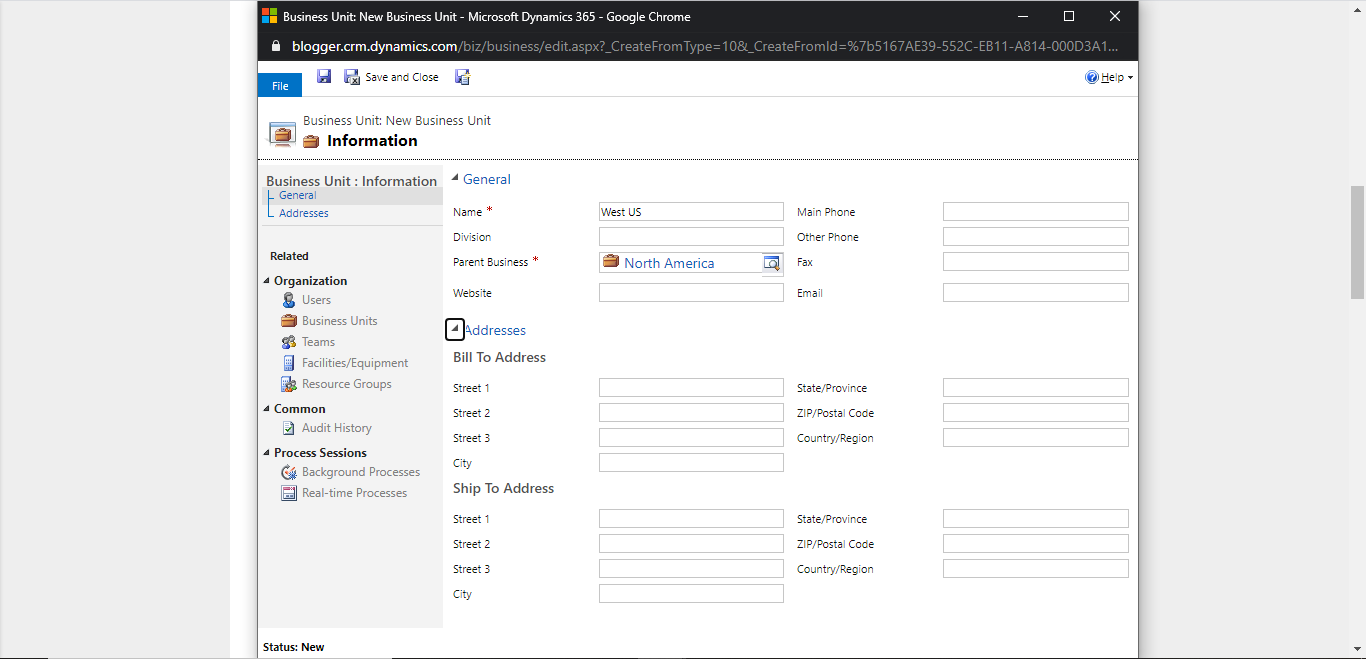Open the Parent Business lookup magnifier
1366x659 pixels.
pyautogui.click(x=771, y=262)
